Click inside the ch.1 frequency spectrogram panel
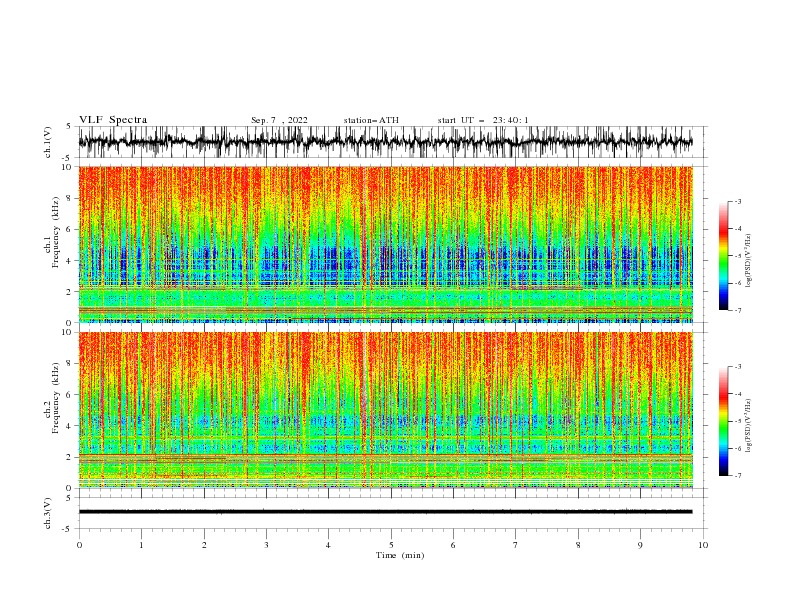Image resolution: width=792 pixels, height=612 pixels. [x=385, y=244]
